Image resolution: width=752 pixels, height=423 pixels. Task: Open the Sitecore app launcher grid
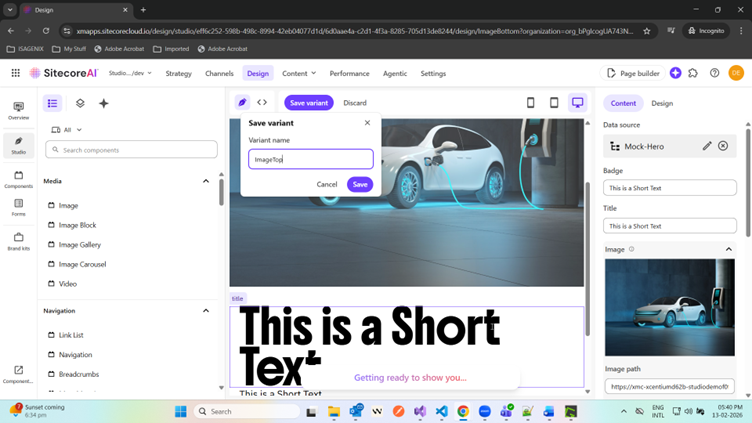(x=15, y=73)
